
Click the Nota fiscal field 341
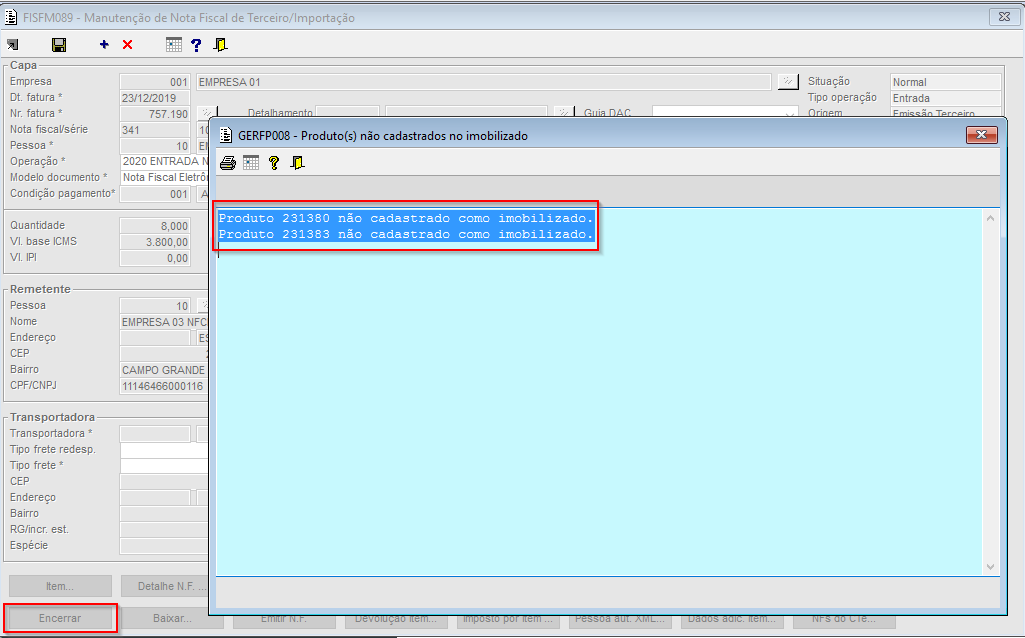(x=155, y=129)
